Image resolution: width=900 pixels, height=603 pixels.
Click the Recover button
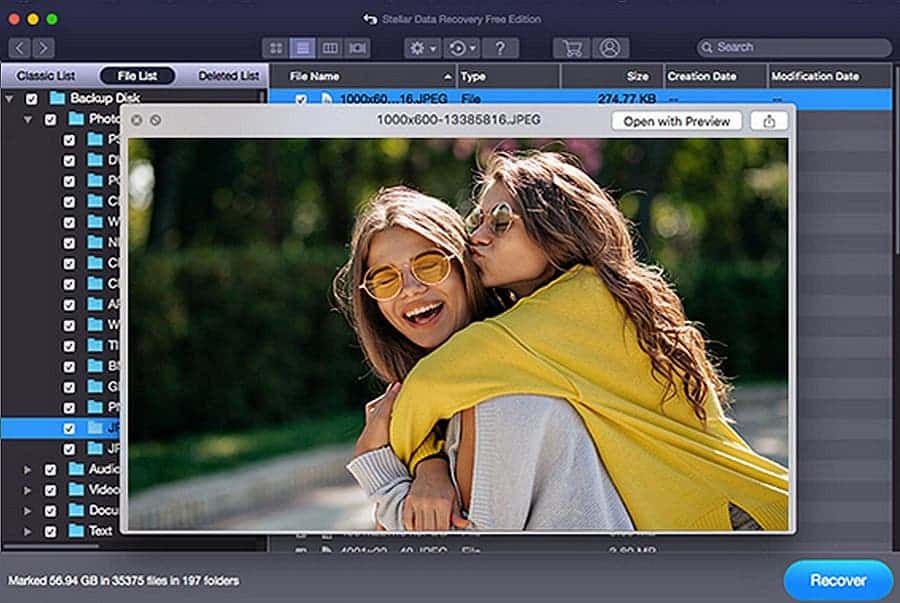[x=838, y=580]
